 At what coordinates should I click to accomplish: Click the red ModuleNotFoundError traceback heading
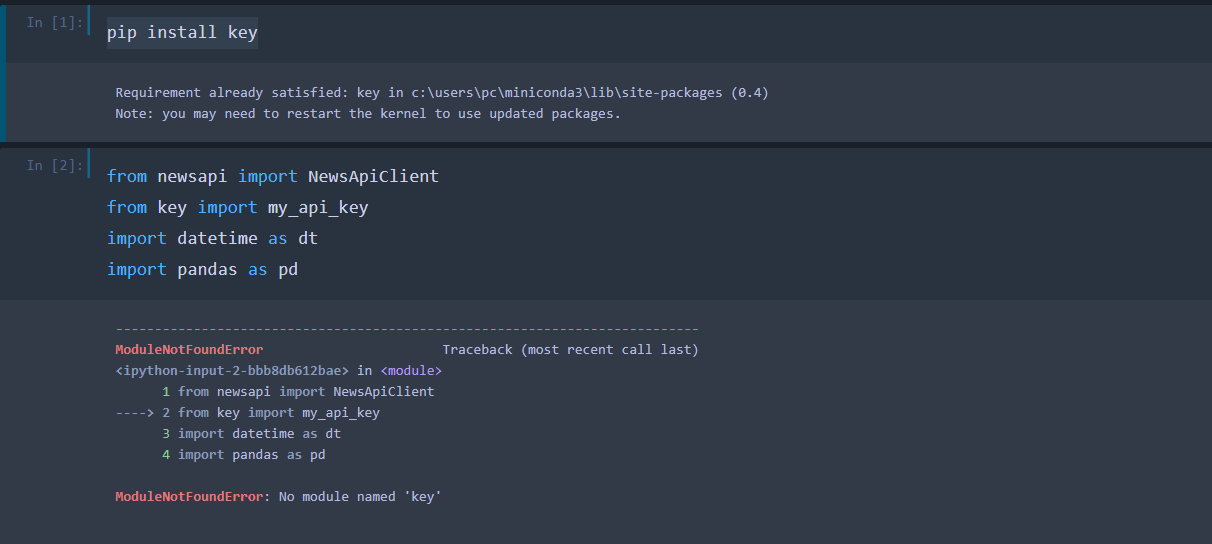[x=189, y=350]
